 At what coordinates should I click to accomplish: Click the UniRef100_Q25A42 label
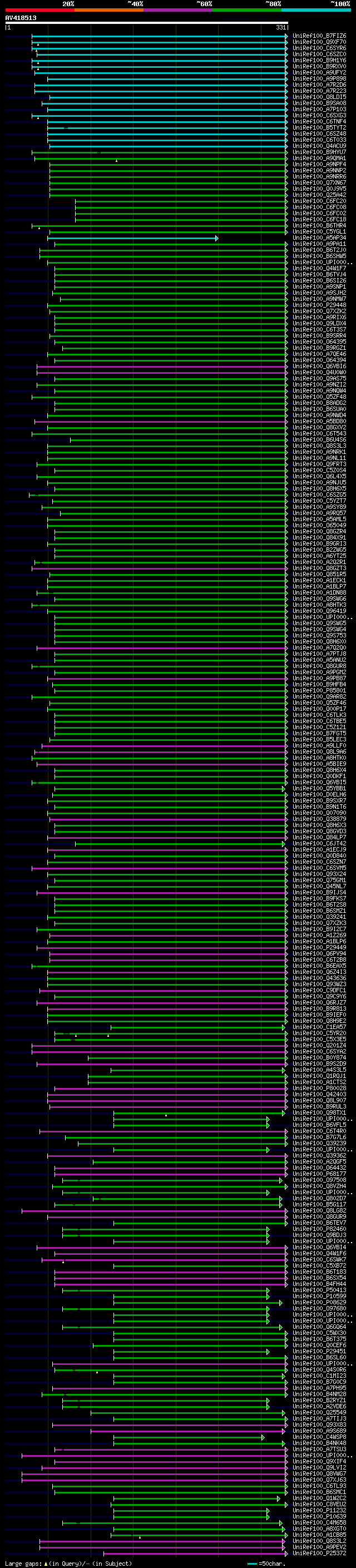coord(319,195)
